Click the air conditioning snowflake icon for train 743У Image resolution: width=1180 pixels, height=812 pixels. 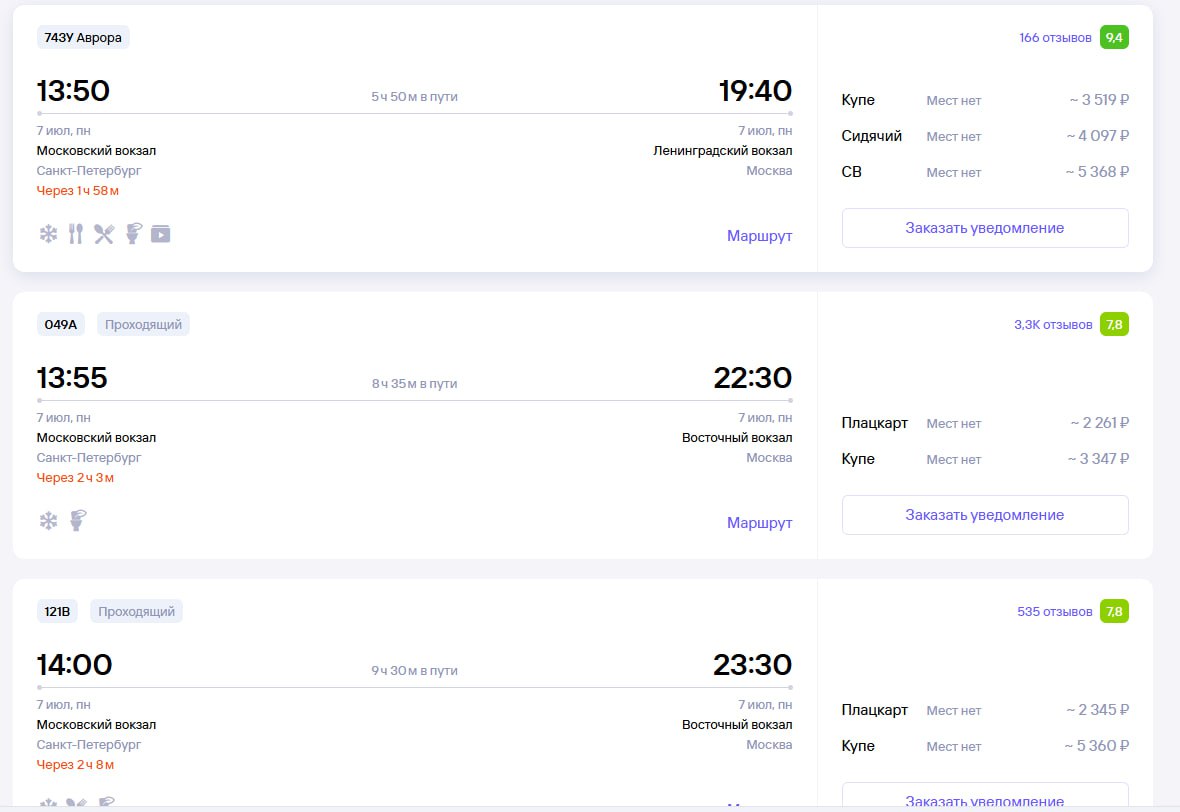tap(48, 234)
